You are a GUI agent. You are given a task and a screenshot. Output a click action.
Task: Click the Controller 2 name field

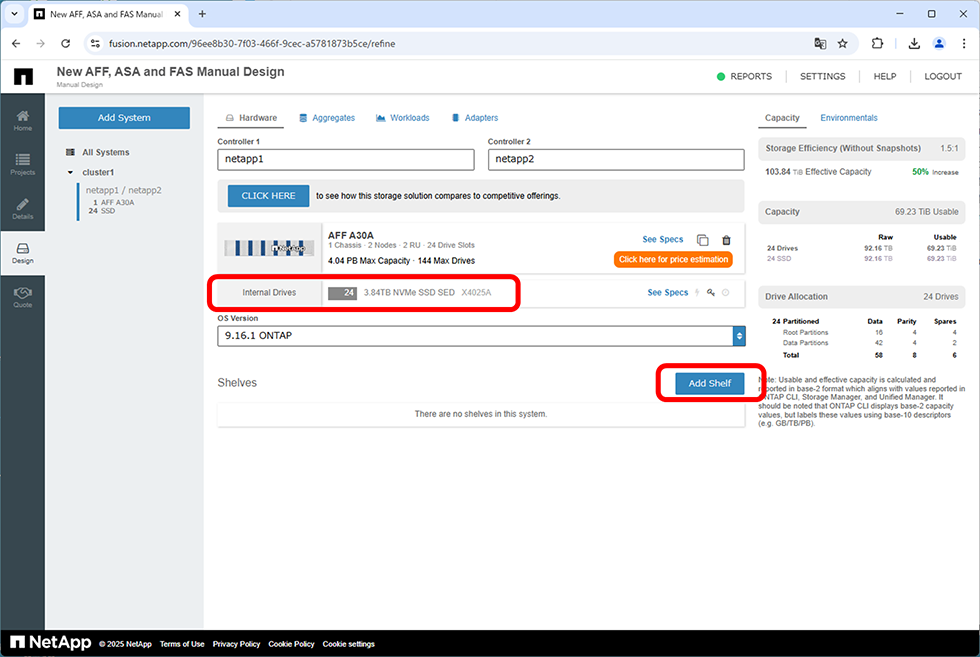point(616,159)
